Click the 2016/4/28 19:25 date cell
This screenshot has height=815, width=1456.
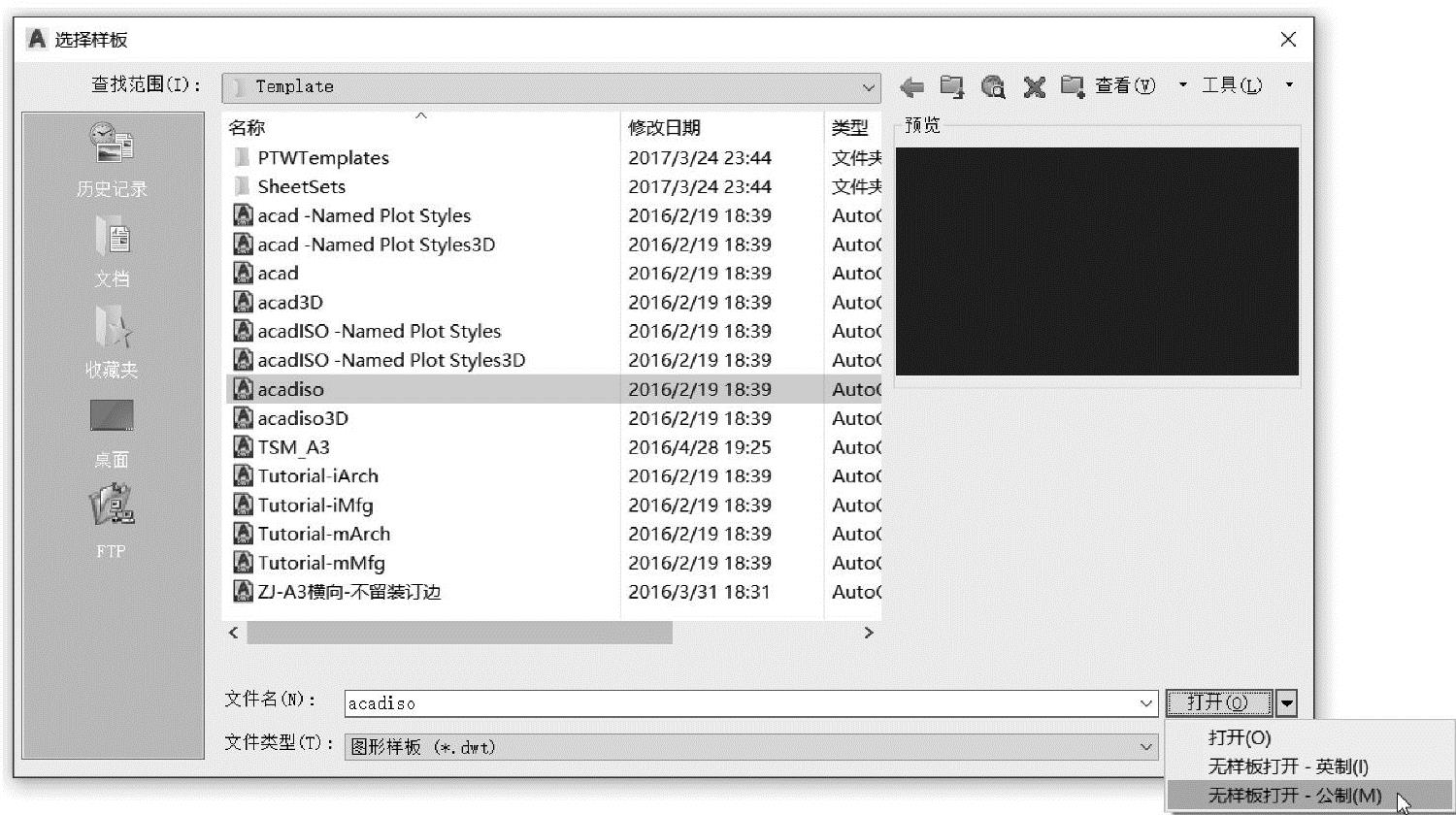click(700, 447)
